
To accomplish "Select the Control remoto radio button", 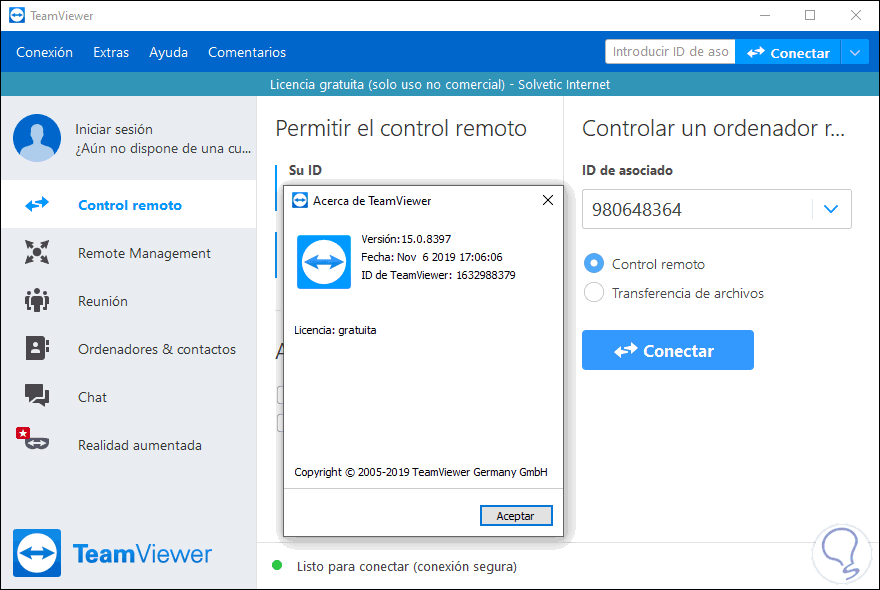I will [594, 263].
